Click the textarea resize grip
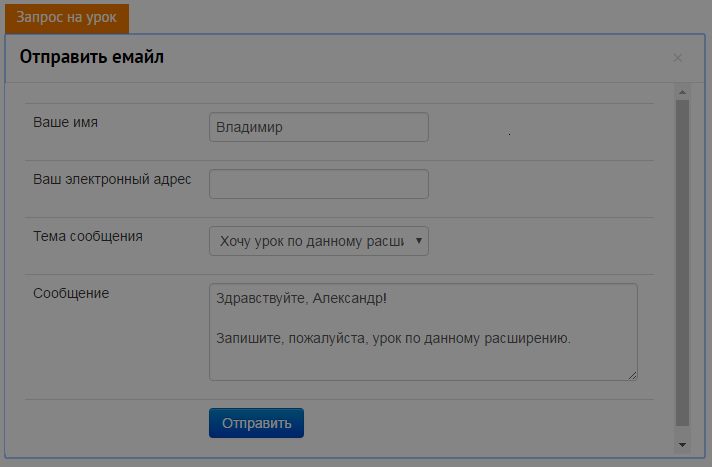 (633, 375)
